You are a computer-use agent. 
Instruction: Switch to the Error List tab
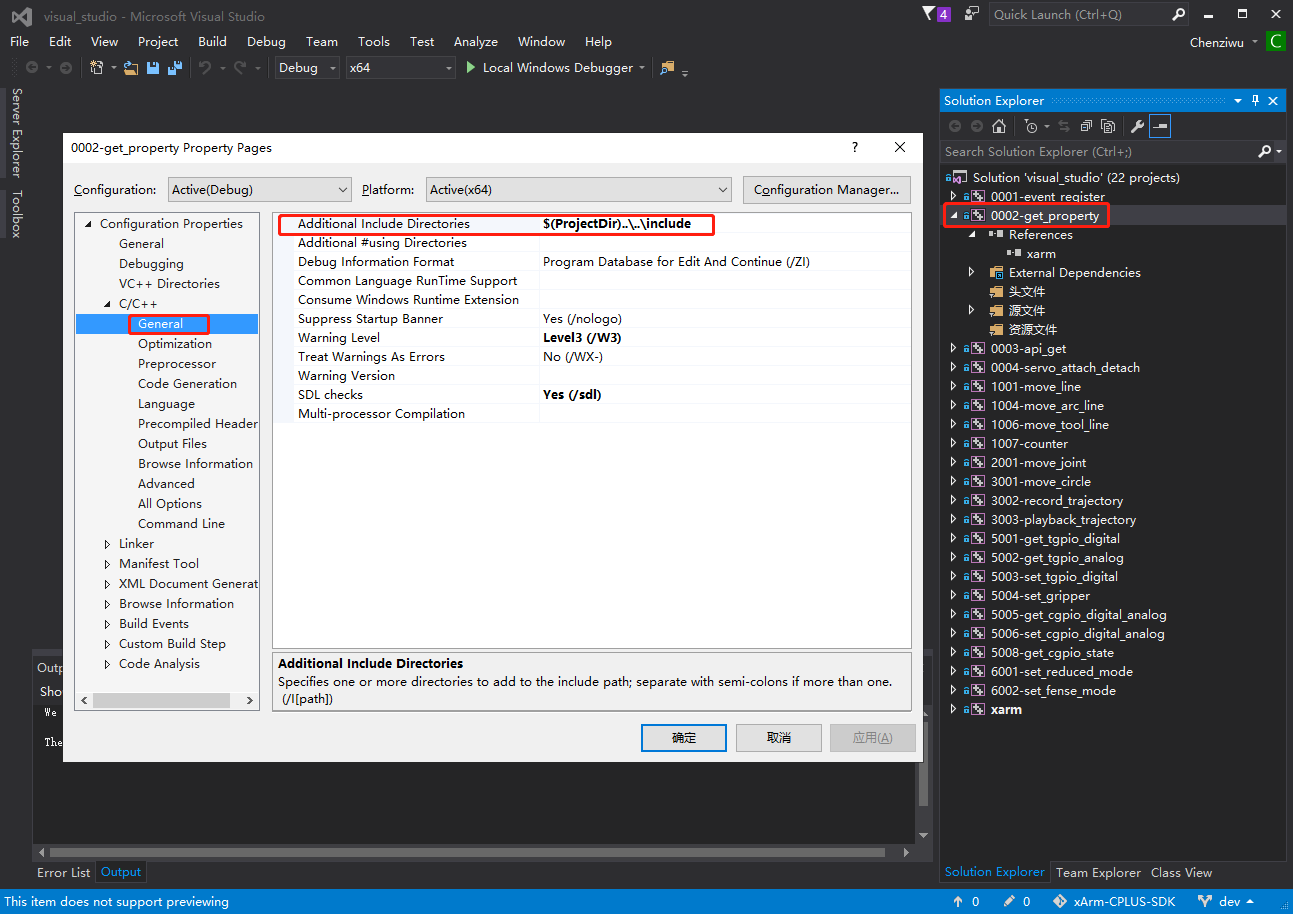(64, 873)
